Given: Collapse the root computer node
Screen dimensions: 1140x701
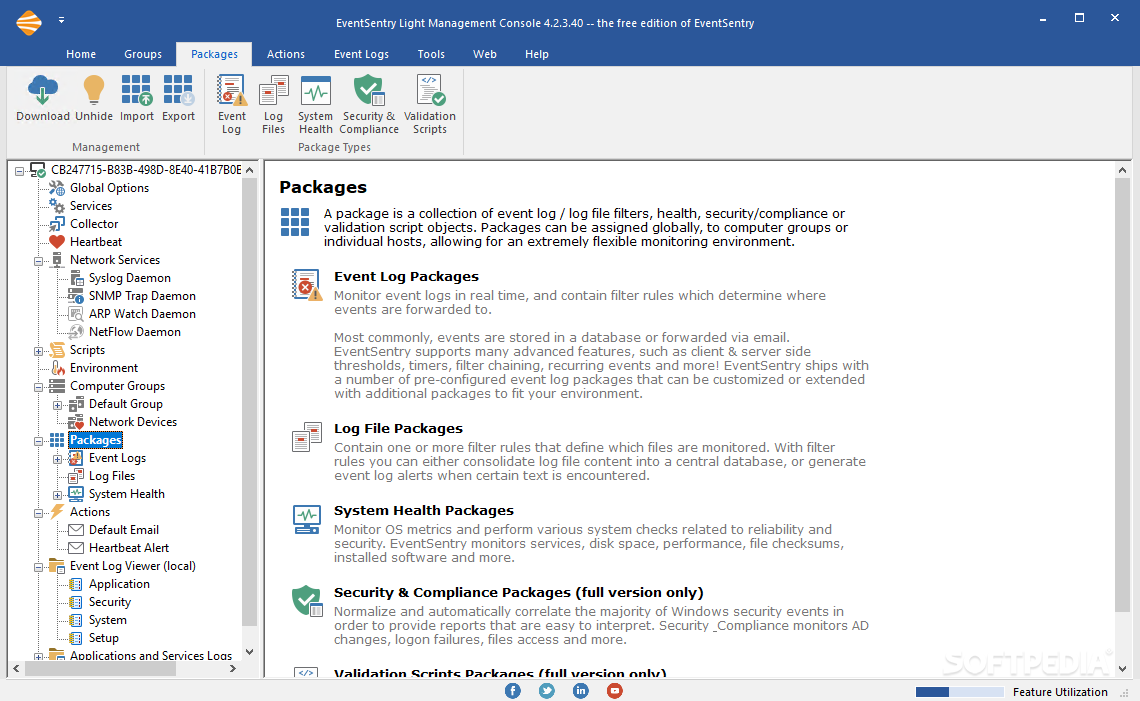Looking at the screenshot, I should (x=20, y=172).
